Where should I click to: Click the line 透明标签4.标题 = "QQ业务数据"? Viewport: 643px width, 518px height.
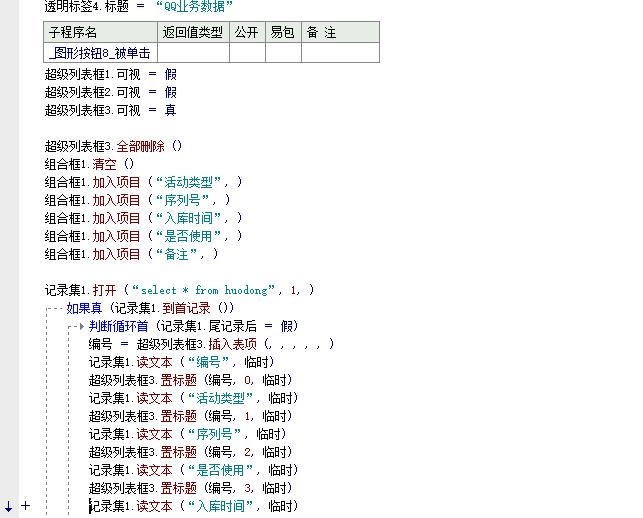point(139,6)
